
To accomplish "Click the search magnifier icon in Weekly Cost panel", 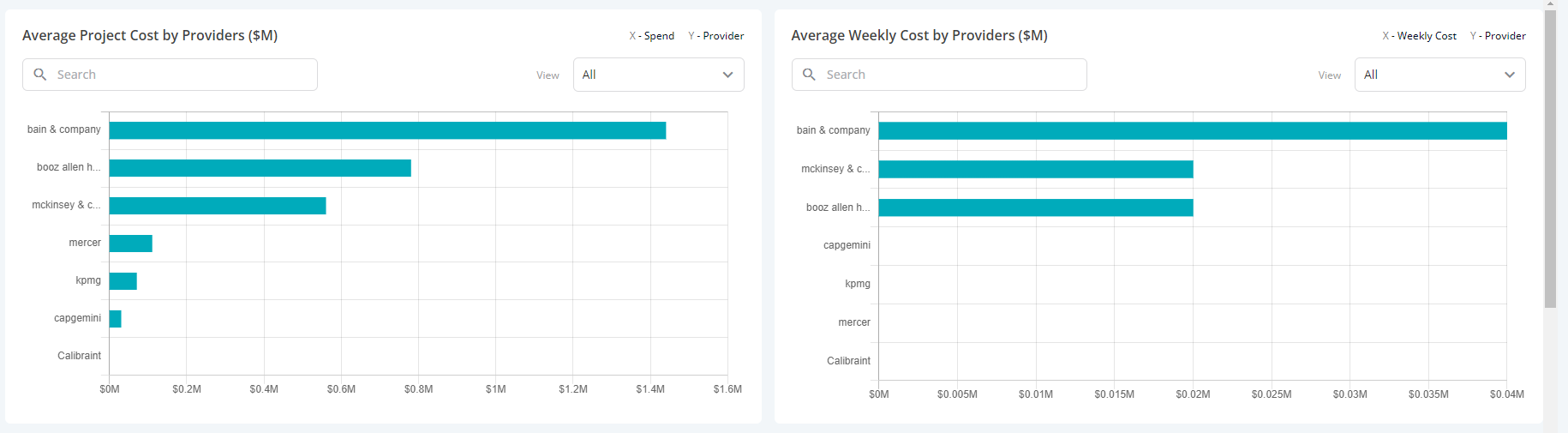I will (x=809, y=75).
